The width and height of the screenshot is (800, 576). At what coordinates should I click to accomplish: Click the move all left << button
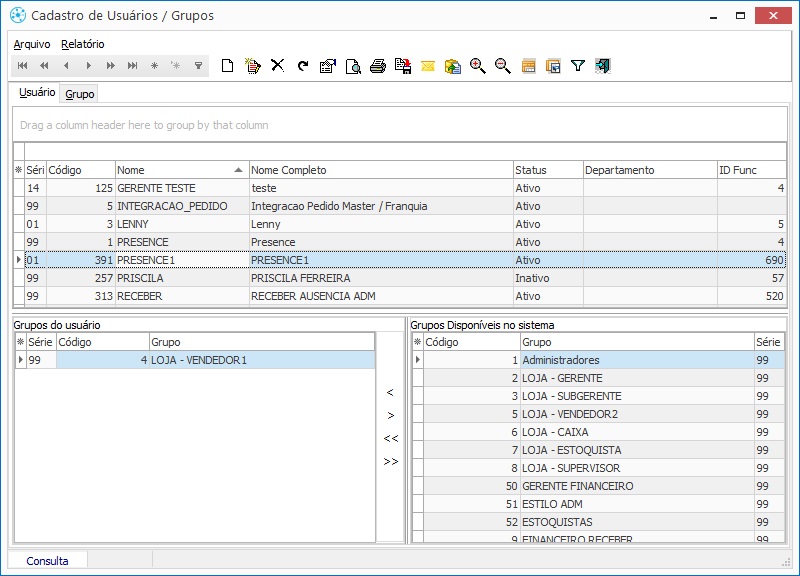390,439
